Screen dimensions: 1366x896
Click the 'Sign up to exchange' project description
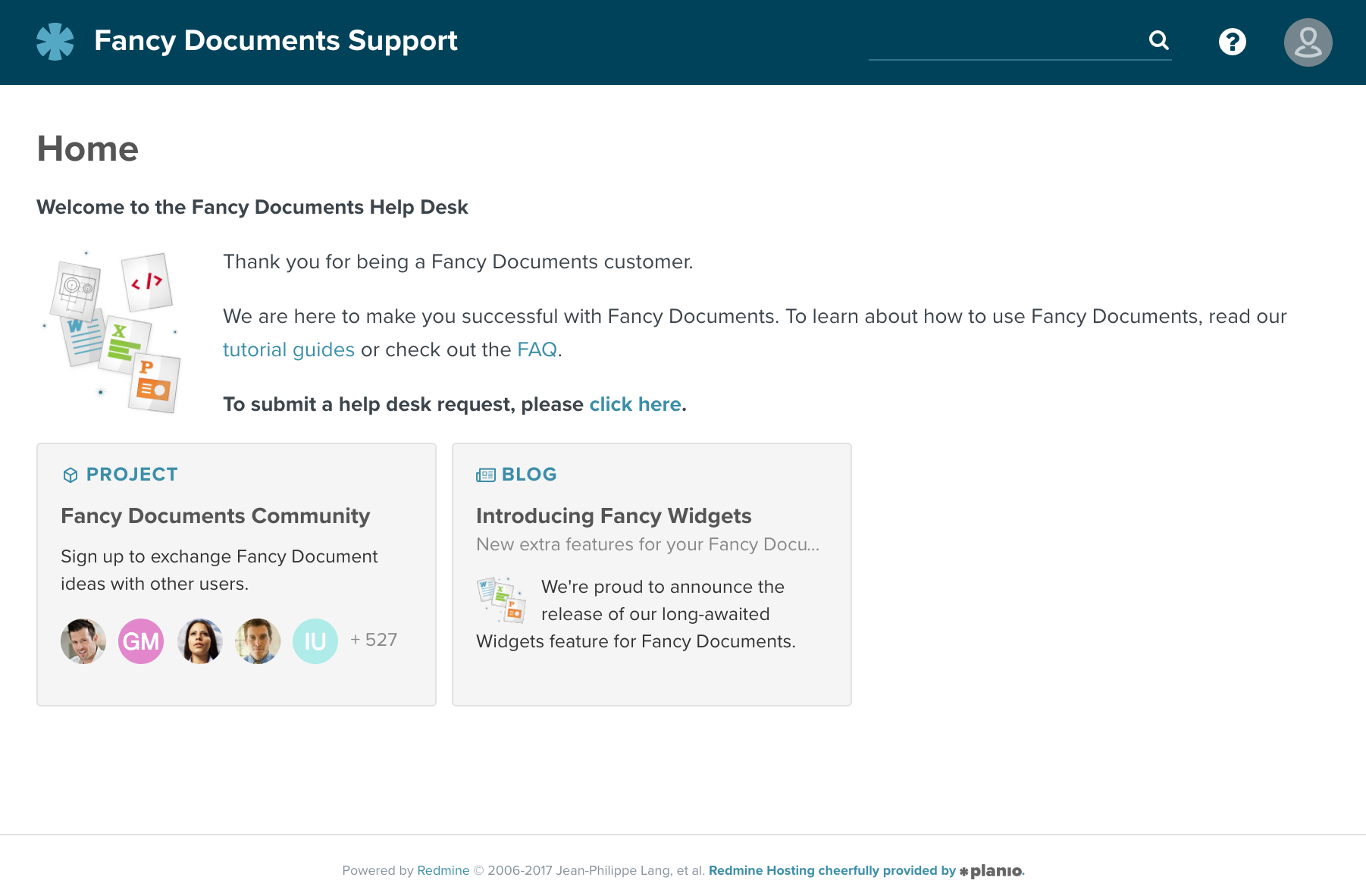pos(219,570)
